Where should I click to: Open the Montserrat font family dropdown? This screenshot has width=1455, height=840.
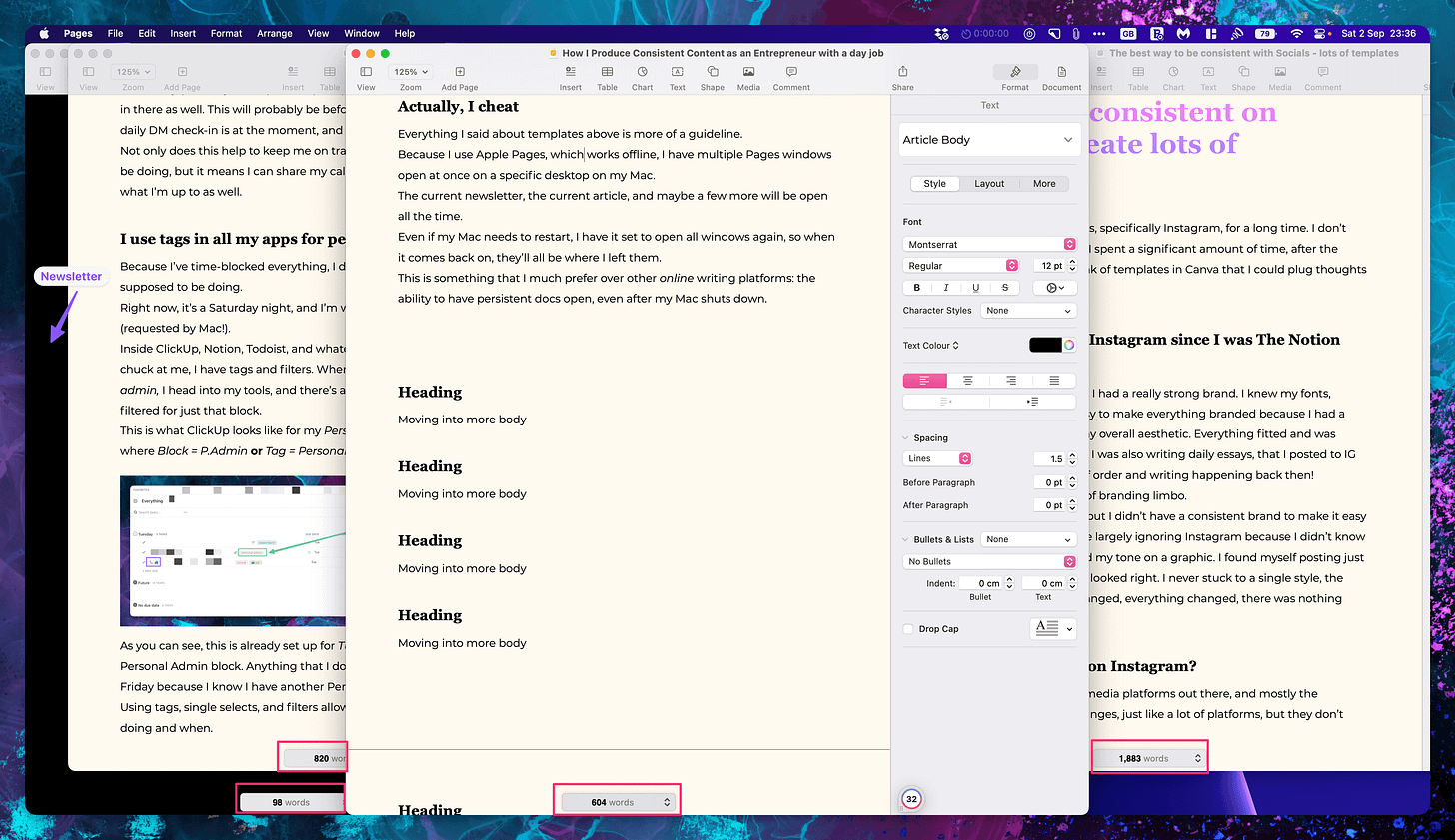[988, 243]
